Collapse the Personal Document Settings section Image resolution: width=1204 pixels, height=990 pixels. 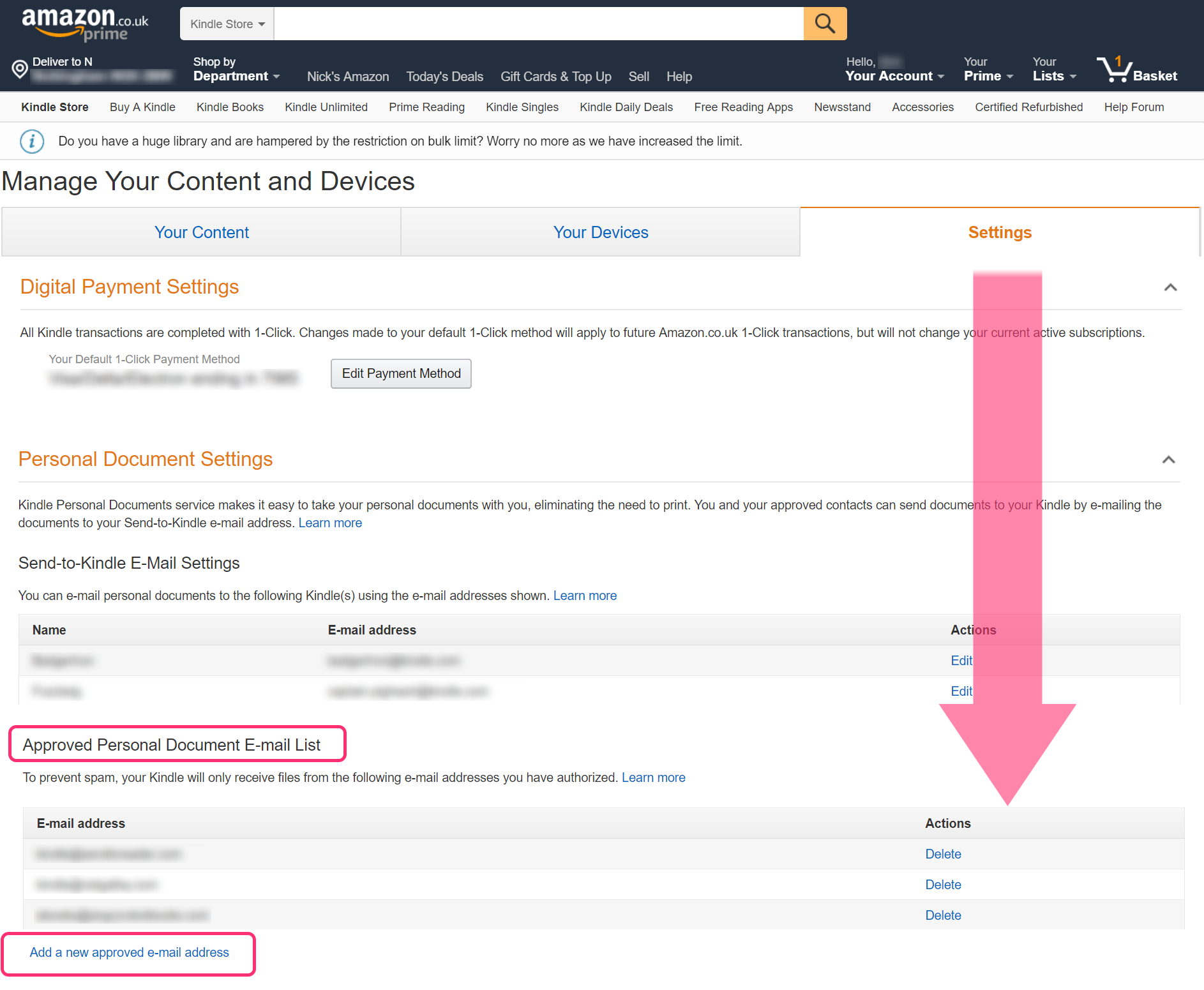(1168, 460)
